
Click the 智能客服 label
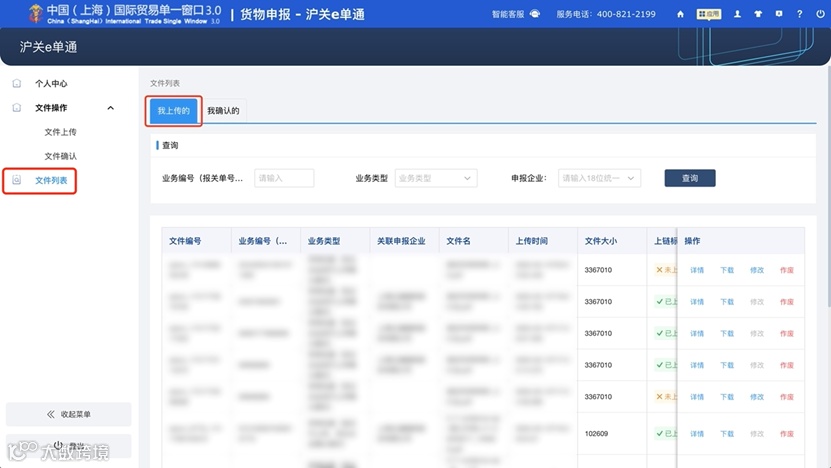508,14
